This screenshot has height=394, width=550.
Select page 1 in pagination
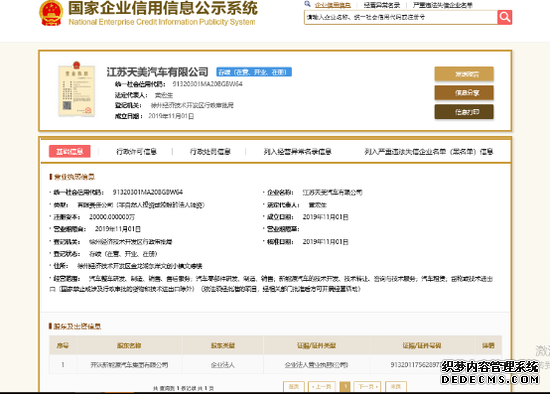click(345, 387)
